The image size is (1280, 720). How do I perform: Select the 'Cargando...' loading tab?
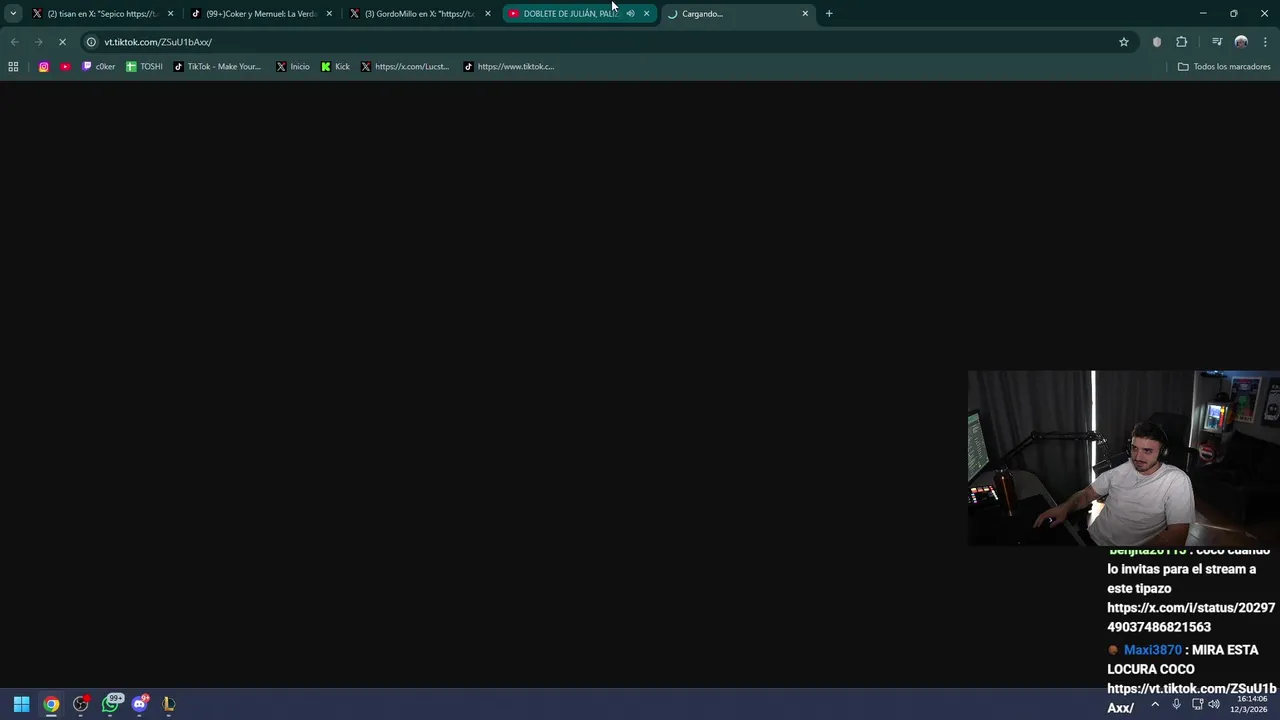(737, 14)
